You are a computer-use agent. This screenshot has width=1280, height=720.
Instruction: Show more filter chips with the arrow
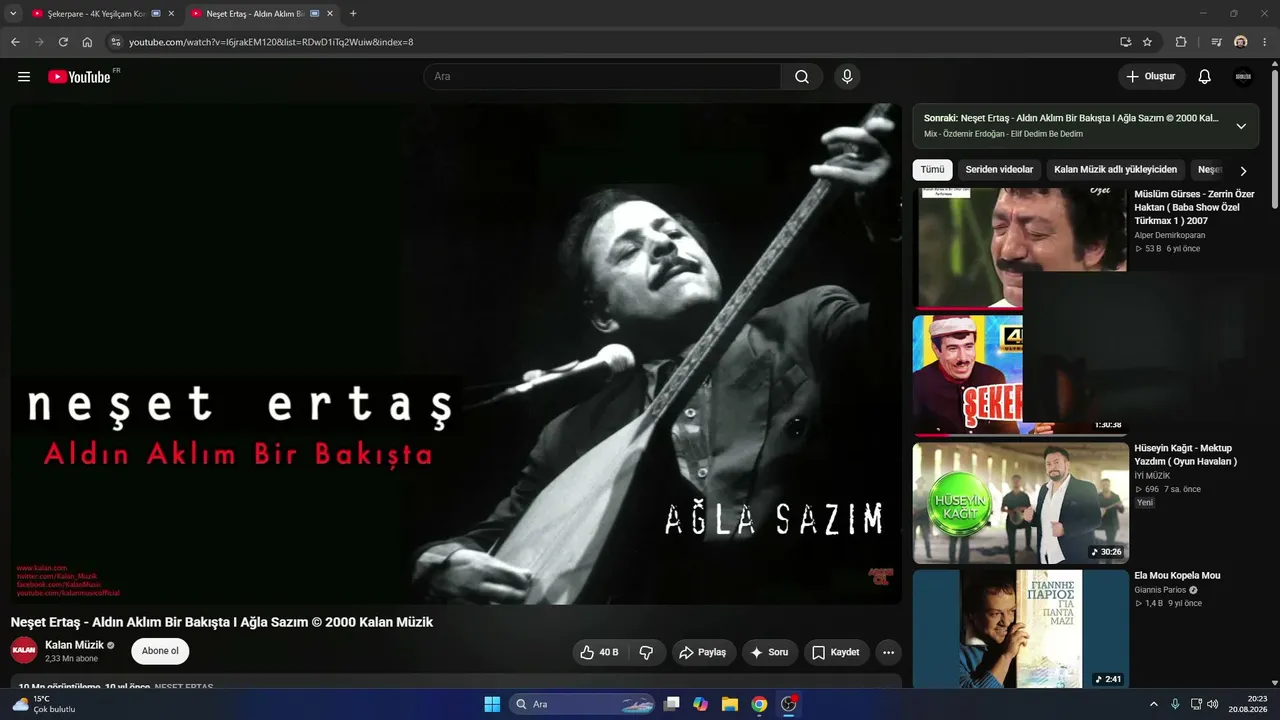1243,171
